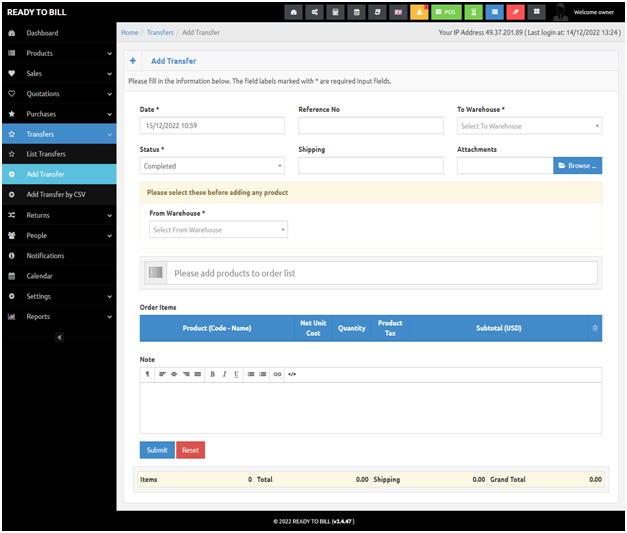627x533 pixels.
Task: Insert unordered list in Note editor
Action: click(x=251, y=375)
